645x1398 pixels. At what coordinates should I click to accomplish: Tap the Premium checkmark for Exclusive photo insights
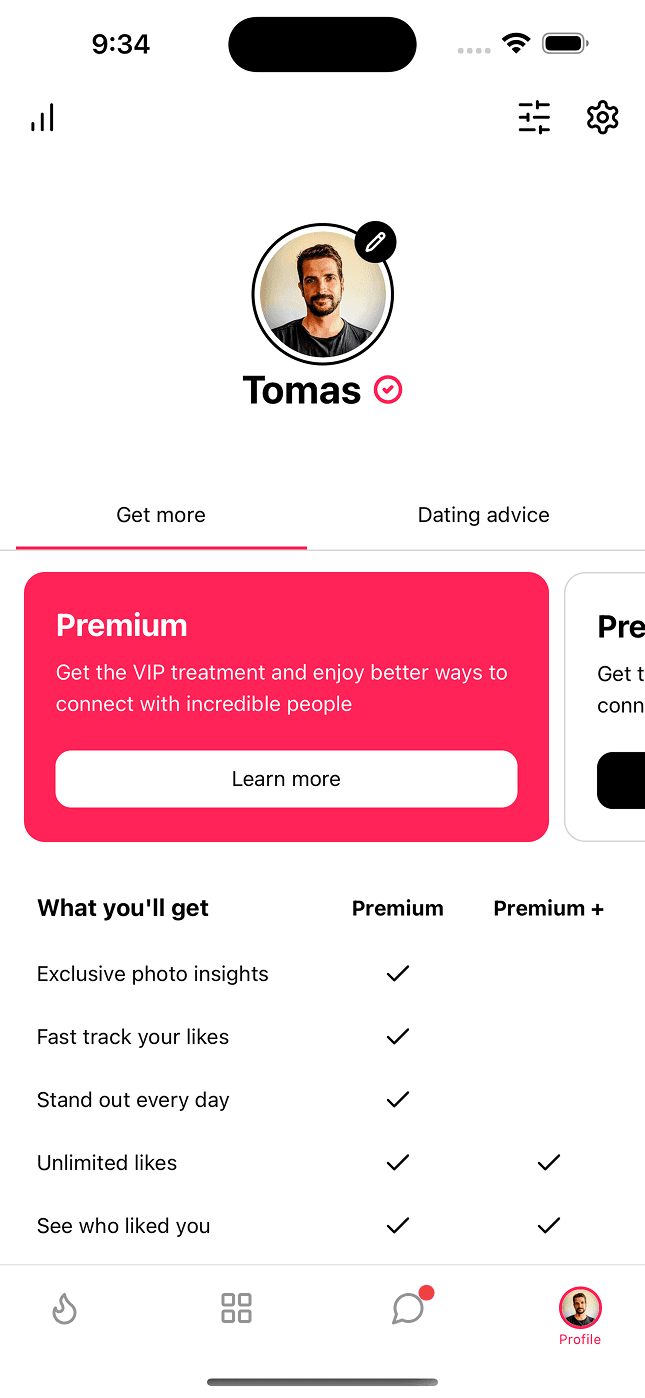(x=398, y=973)
